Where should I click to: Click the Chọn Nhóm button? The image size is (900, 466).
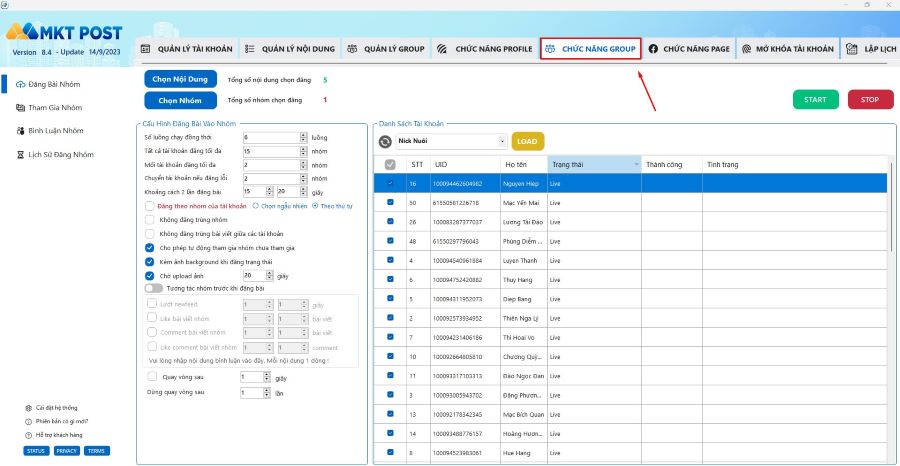(180, 100)
